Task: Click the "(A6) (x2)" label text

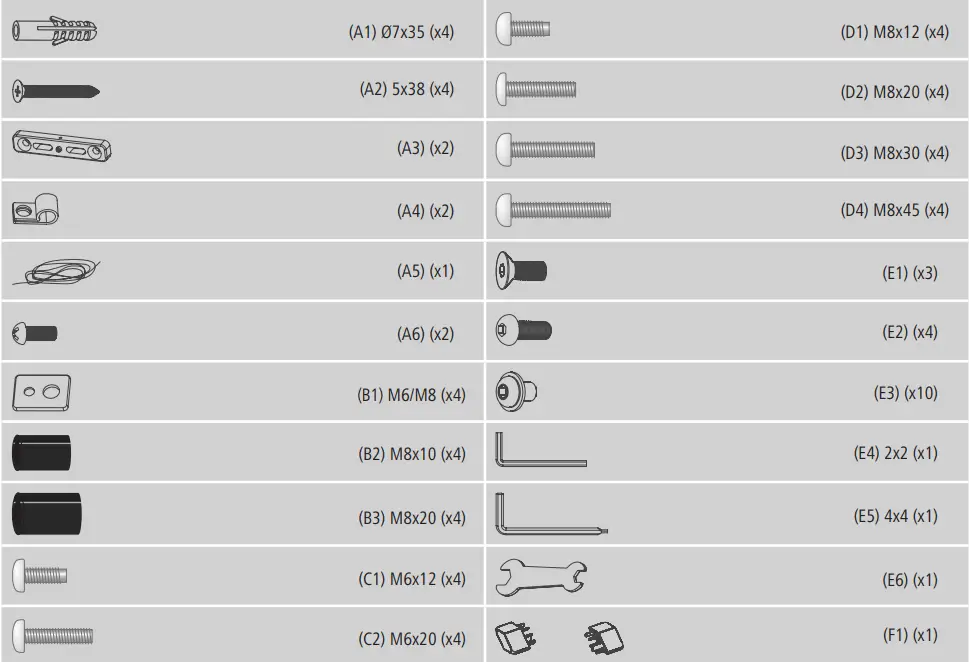Action: (x=425, y=333)
